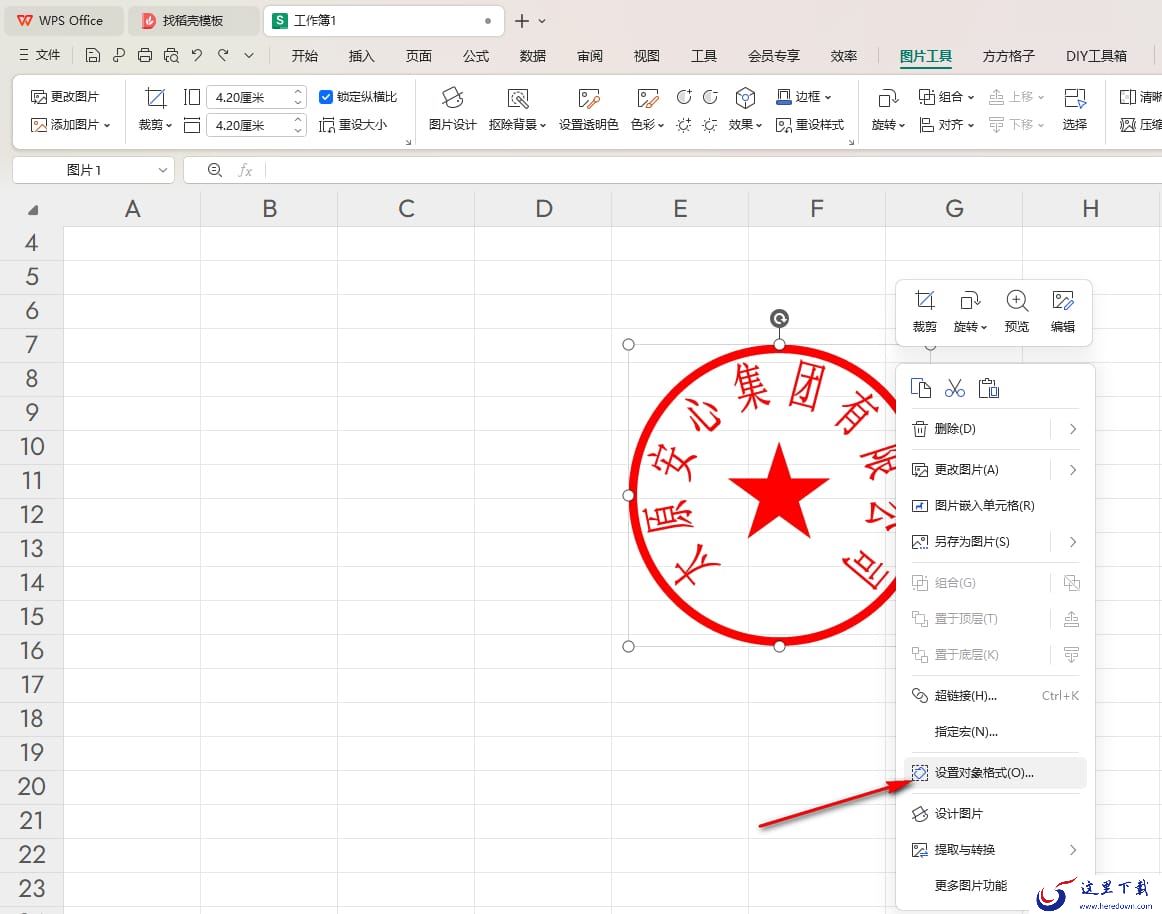Open the name box dropdown showing 图片 1

[x=162, y=170]
